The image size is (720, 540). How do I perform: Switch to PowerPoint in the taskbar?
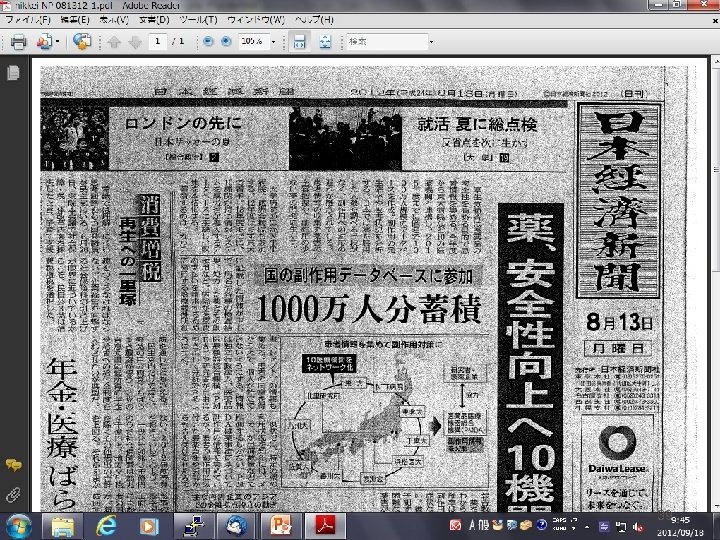(x=280, y=526)
